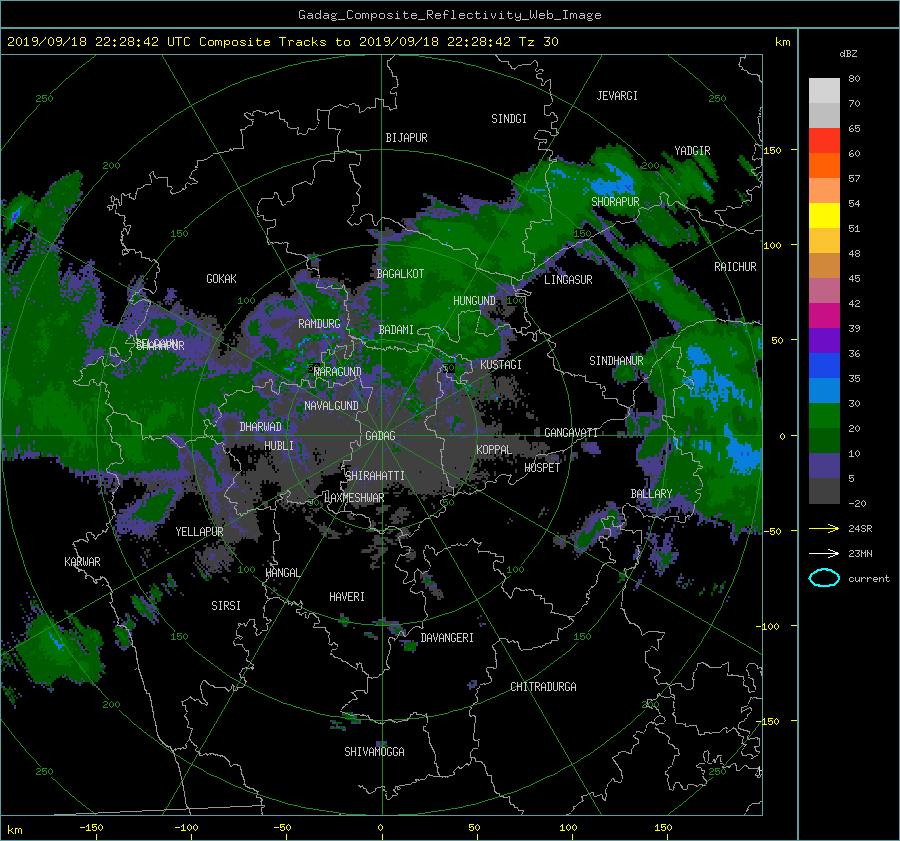Pick the light gray 70–80 dBZ legend swatch
This screenshot has height=841, width=900.
point(824,91)
